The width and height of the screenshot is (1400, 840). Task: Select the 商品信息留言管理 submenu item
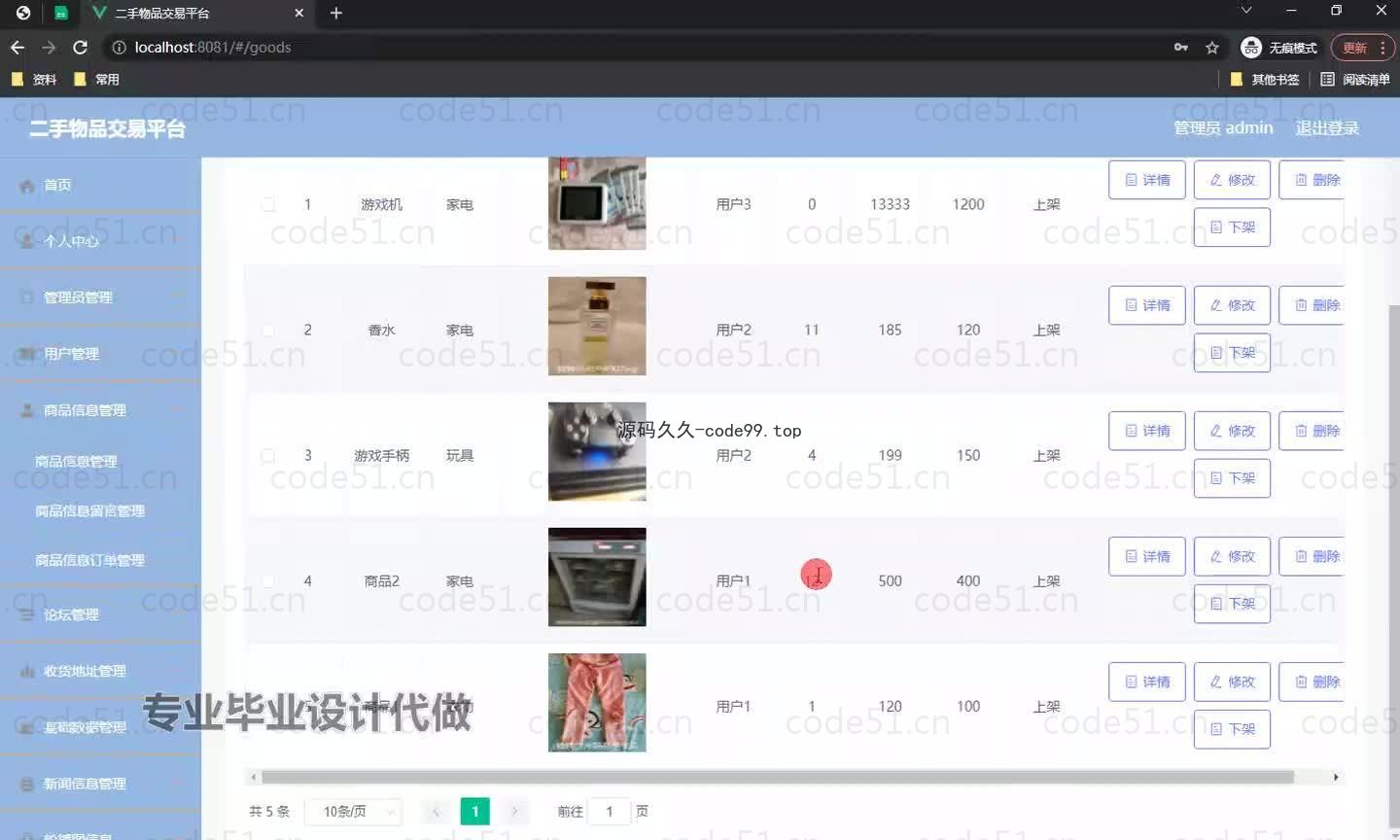click(x=89, y=510)
